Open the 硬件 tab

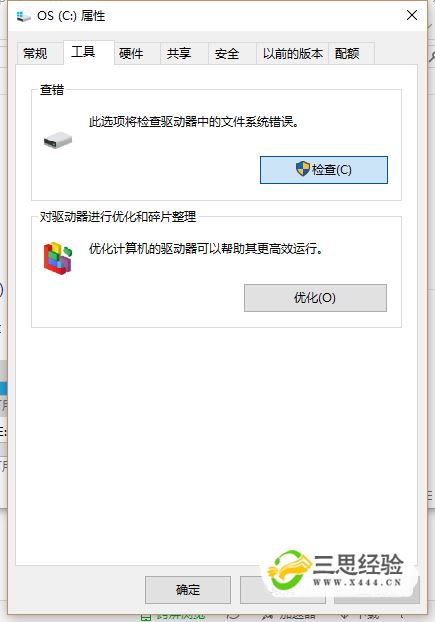click(x=131, y=53)
